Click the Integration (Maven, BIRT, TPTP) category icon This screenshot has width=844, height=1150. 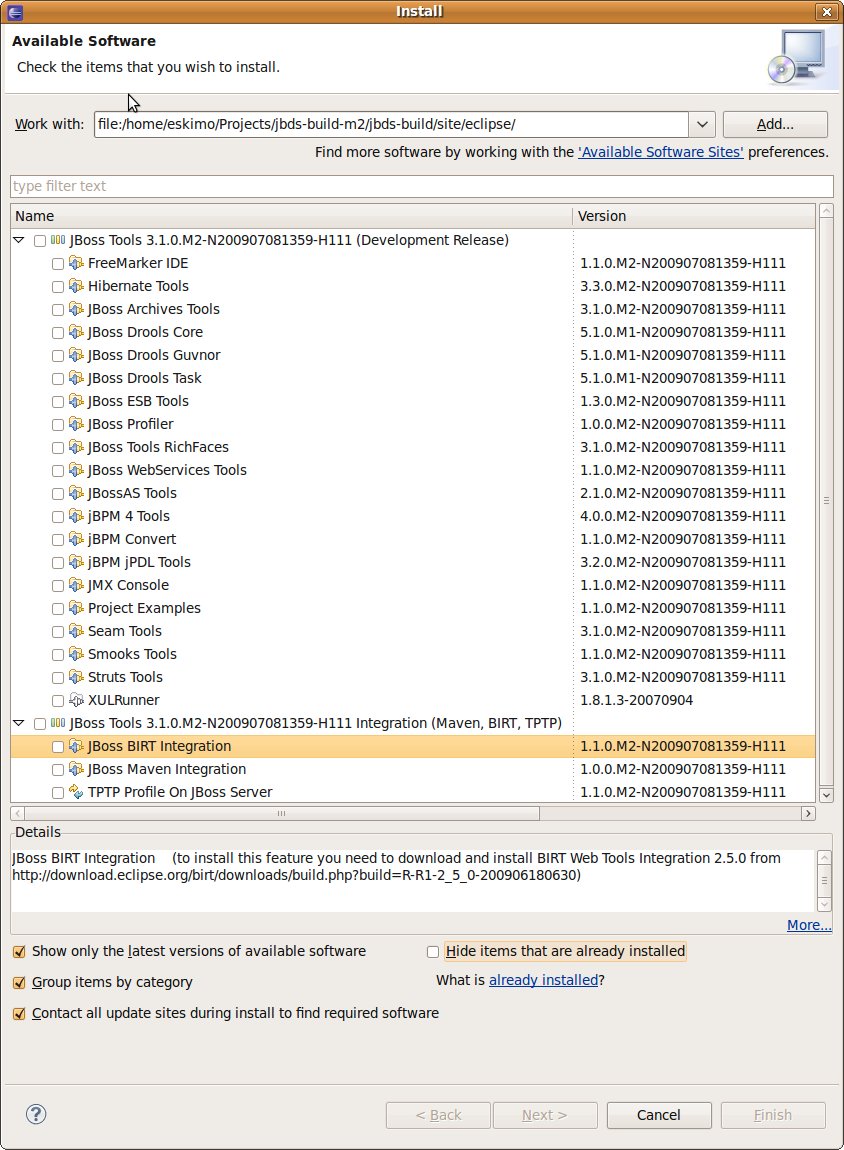coord(58,722)
